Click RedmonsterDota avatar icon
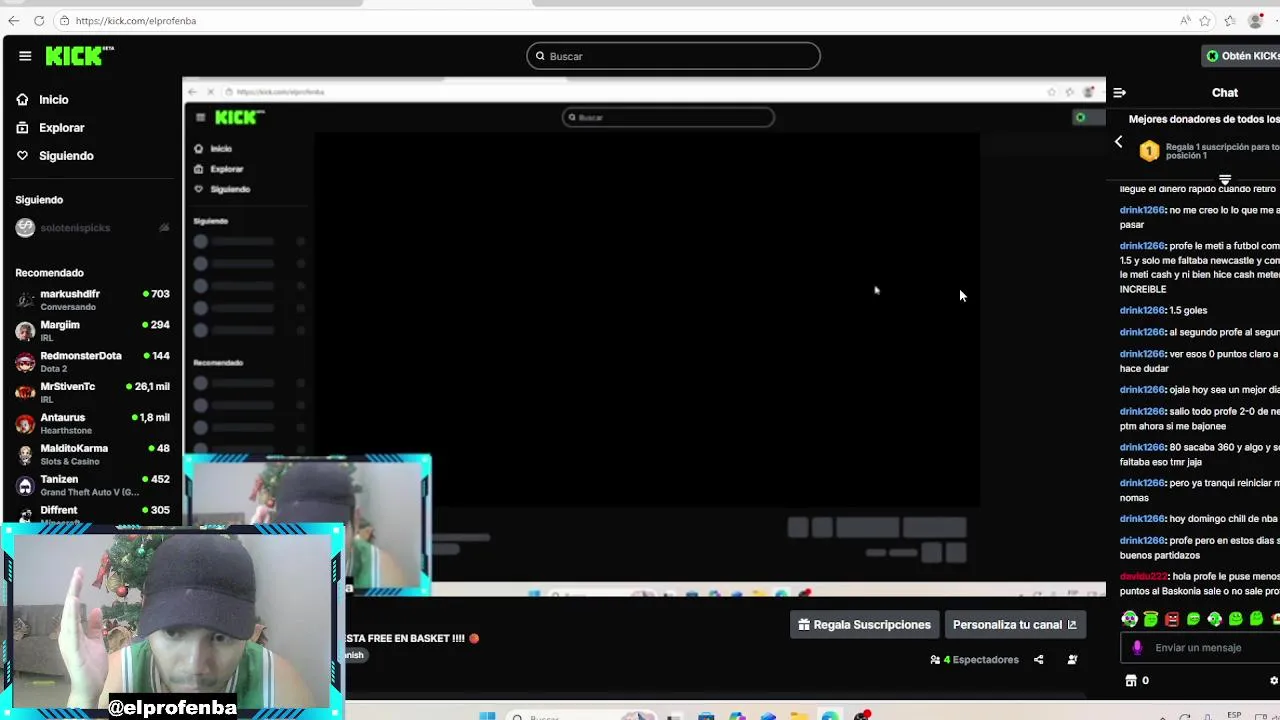Screen dimensions: 1280x720 pos(25,362)
